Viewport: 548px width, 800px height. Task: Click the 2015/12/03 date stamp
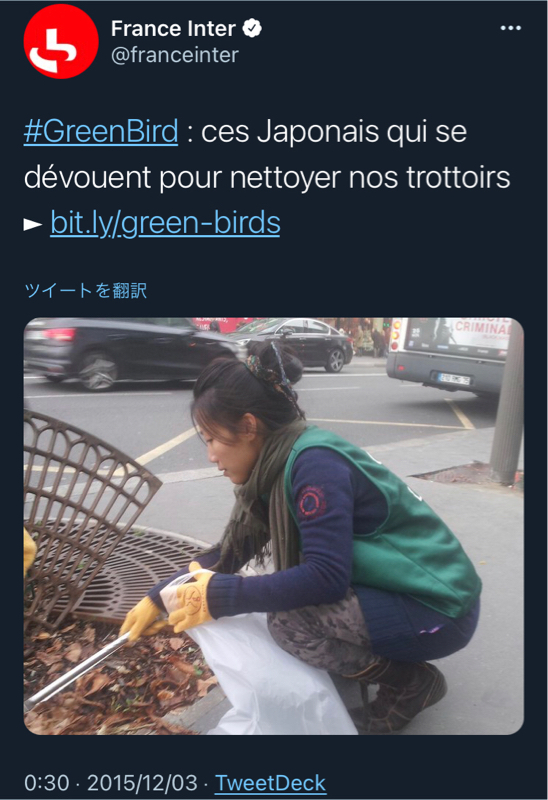(142, 783)
